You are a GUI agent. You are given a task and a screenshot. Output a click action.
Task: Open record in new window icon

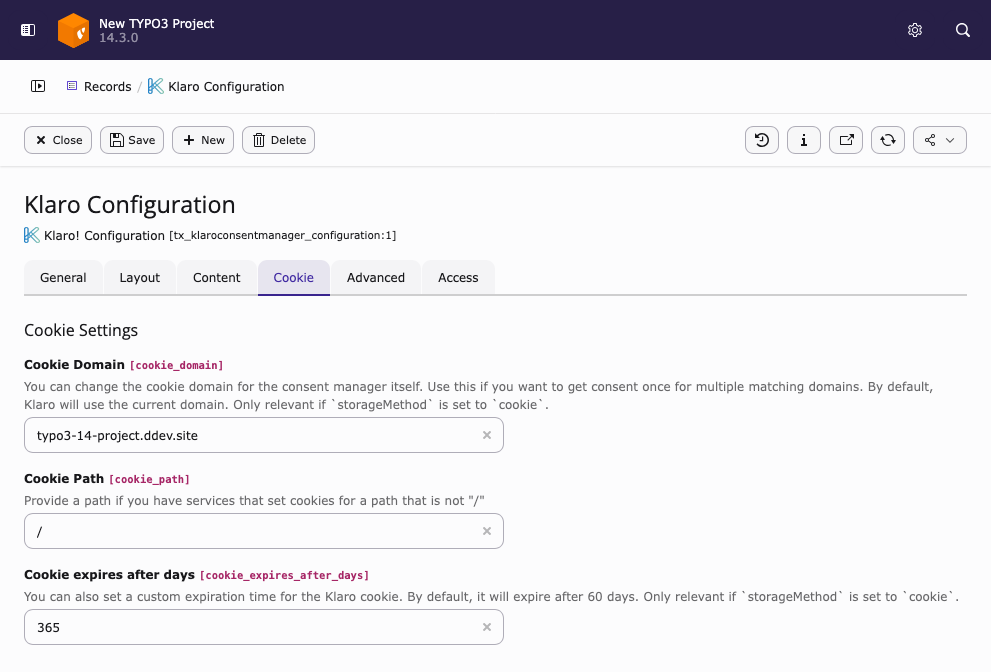pos(846,140)
